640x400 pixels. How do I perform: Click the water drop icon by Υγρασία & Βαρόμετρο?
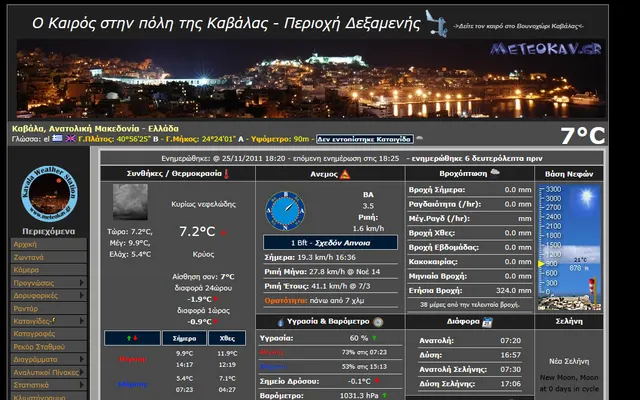click(x=280, y=322)
